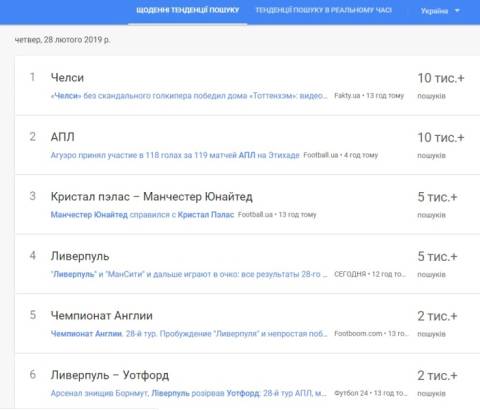Click the СЕГОДНЯ source label
The height and width of the screenshot is (410, 480).
350,274
